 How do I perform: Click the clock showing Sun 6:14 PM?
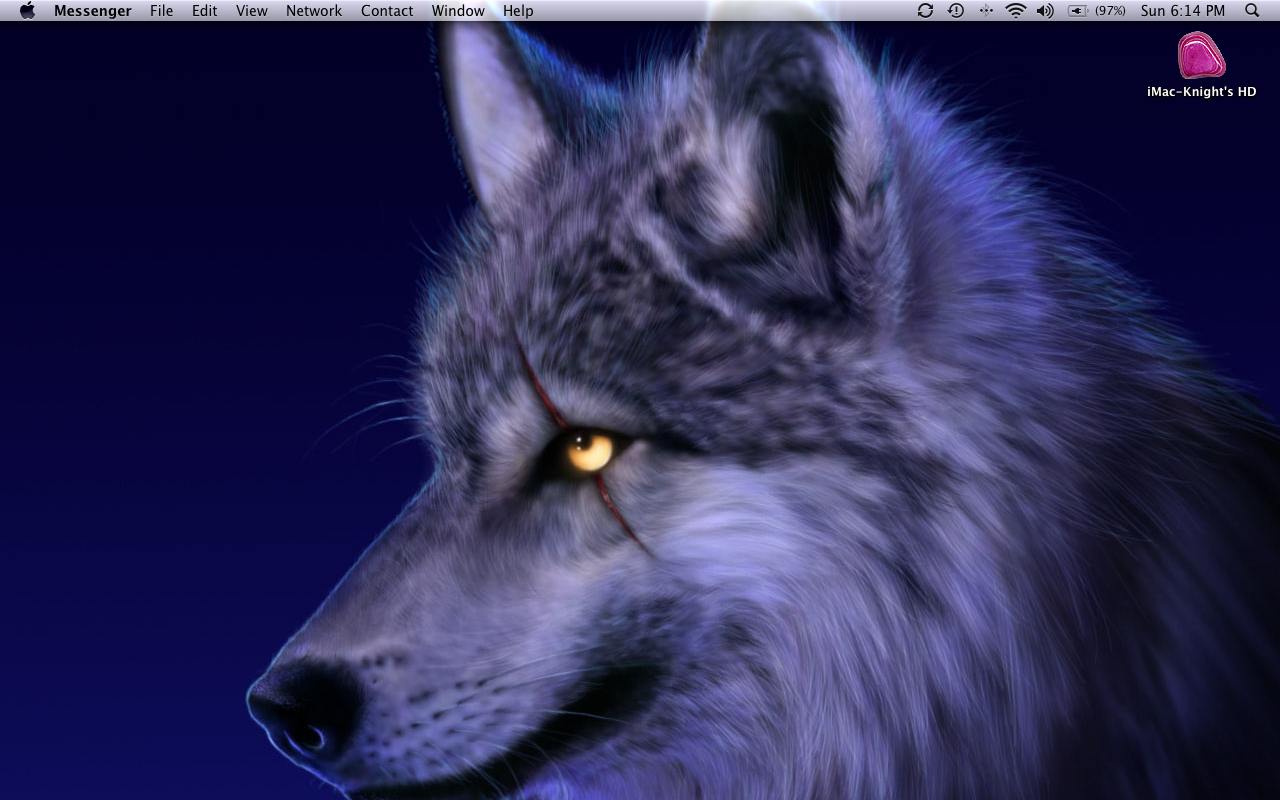[x=1183, y=11]
